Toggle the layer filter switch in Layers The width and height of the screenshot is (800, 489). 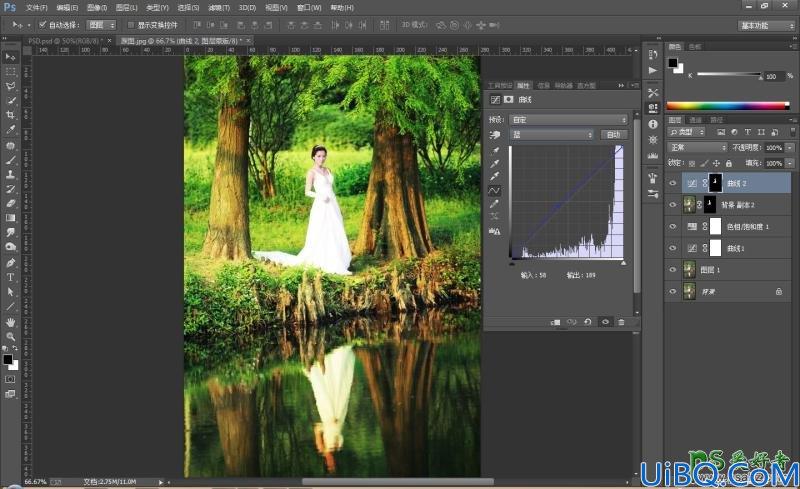pyautogui.click(x=792, y=131)
